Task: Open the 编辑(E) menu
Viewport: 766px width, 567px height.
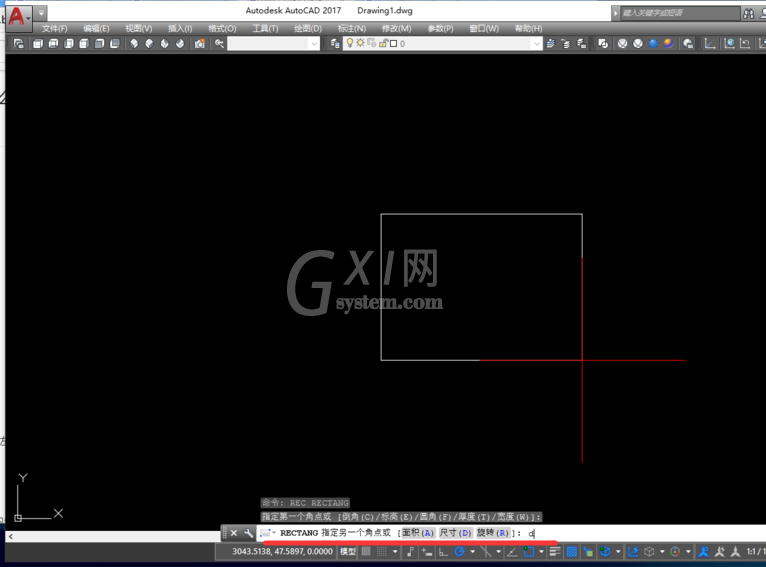Action: (96, 29)
